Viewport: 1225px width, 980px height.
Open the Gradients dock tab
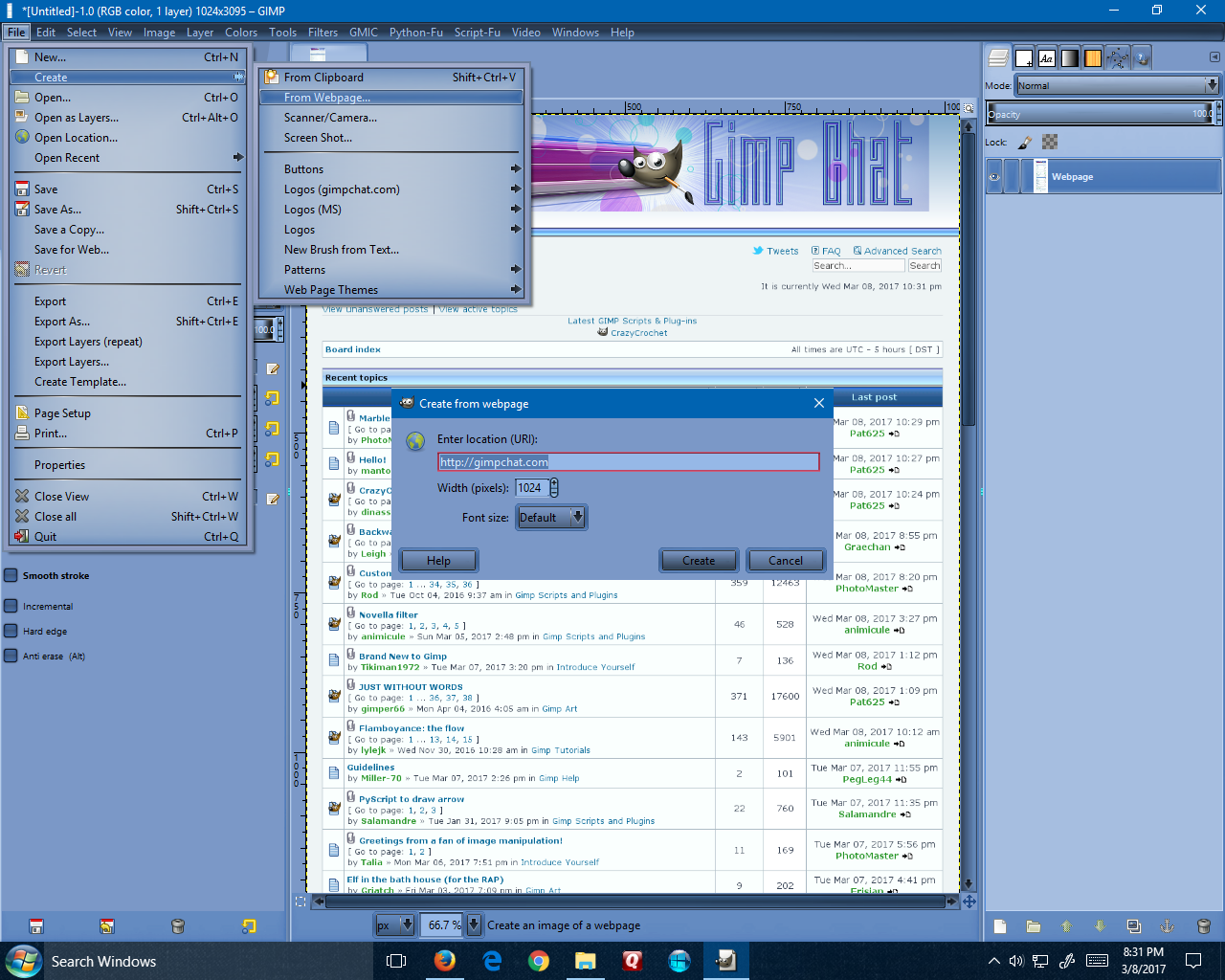[x=1070, y=58]
